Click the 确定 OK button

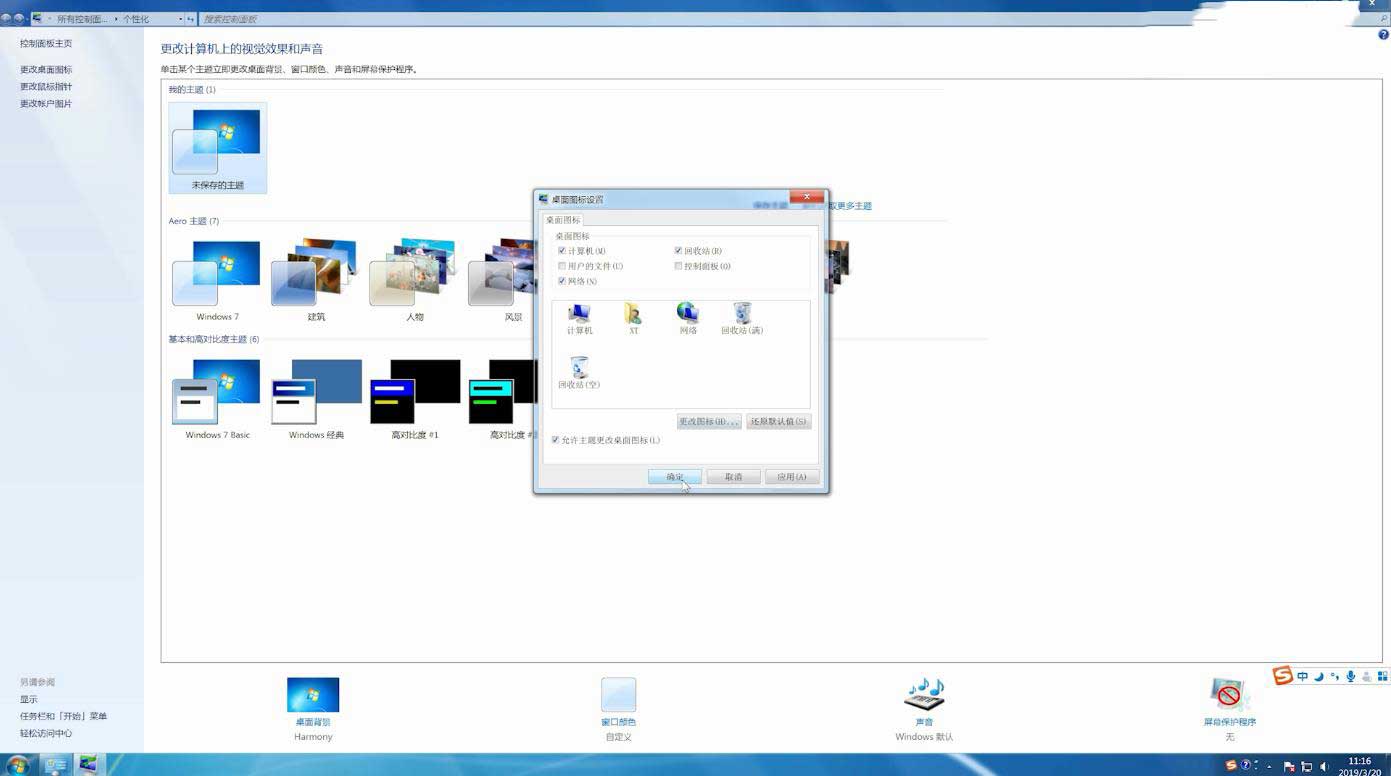(675, 477)
